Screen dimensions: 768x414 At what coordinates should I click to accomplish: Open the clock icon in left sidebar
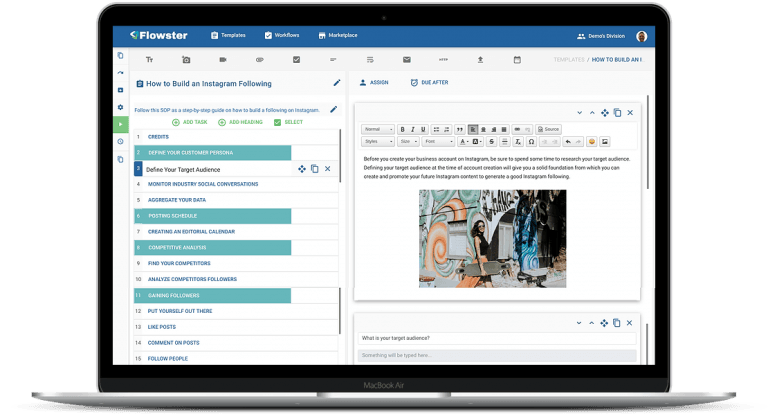click(x=120, y=141)
